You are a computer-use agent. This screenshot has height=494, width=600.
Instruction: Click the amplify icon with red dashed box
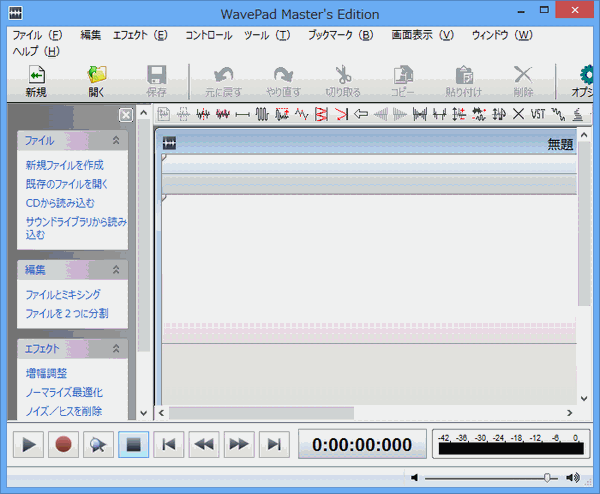[282, 114]
